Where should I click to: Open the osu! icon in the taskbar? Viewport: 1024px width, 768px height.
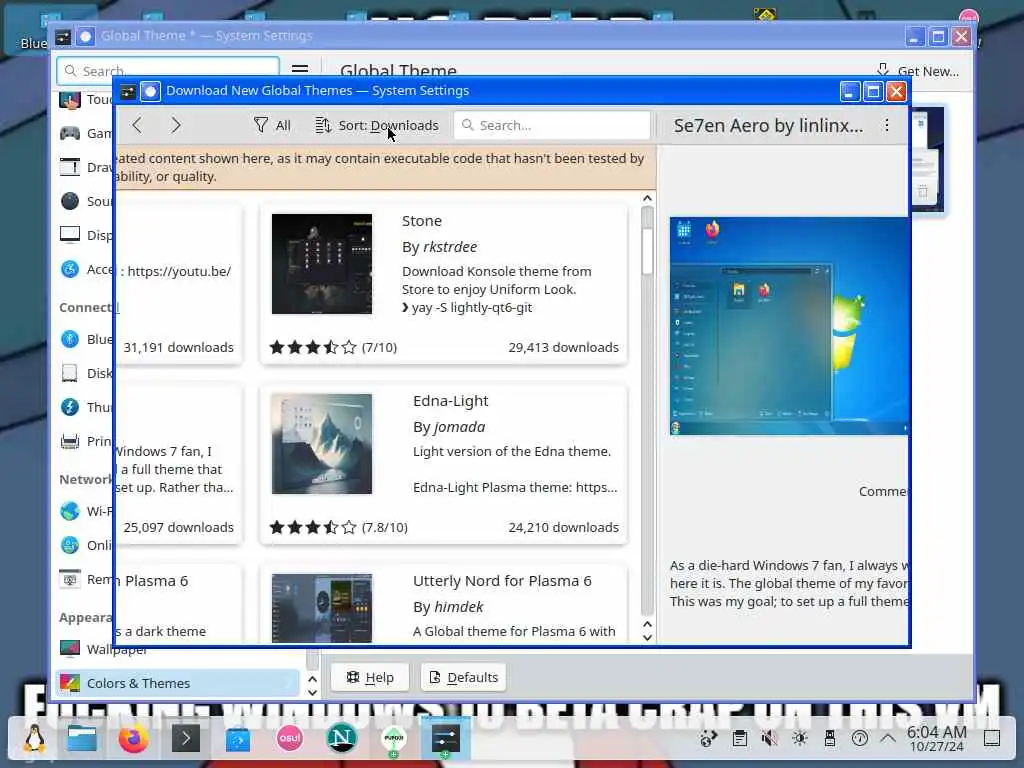point(289,739)
